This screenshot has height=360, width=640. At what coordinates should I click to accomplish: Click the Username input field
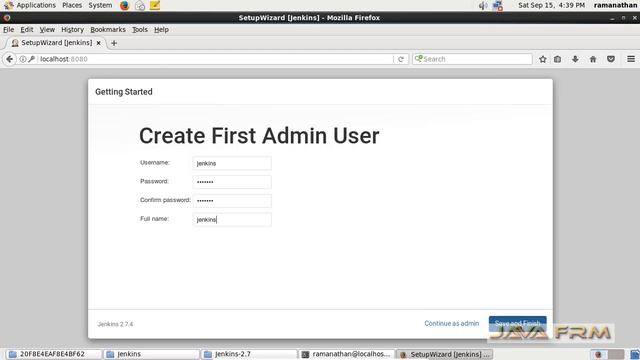(x=232, y=163)
